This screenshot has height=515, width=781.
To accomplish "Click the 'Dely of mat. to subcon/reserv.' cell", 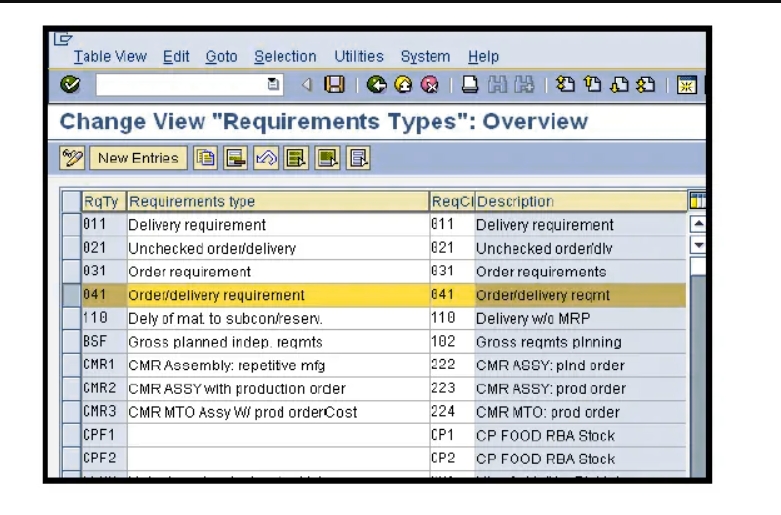I will [278, 318].
